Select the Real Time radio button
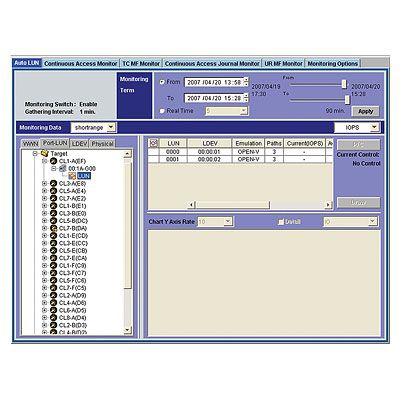Viewport: 400px width, 400px height. point(162,111)
